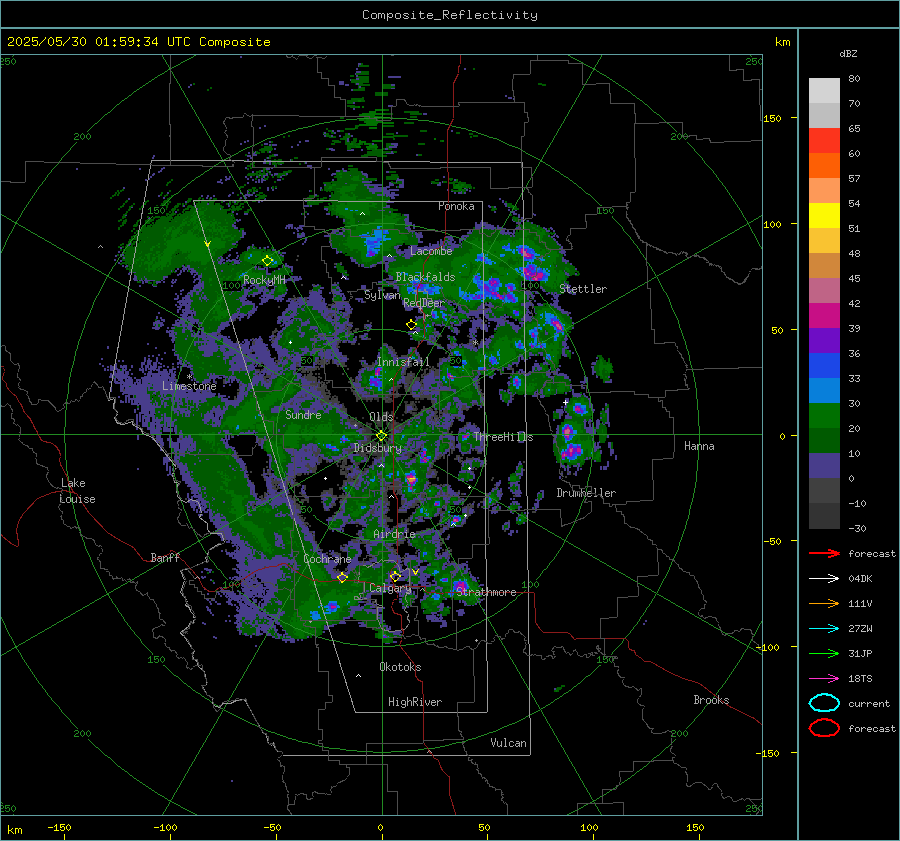Click the cyan current ellipse icon
The image size is (900, 841).
(824, 703)
